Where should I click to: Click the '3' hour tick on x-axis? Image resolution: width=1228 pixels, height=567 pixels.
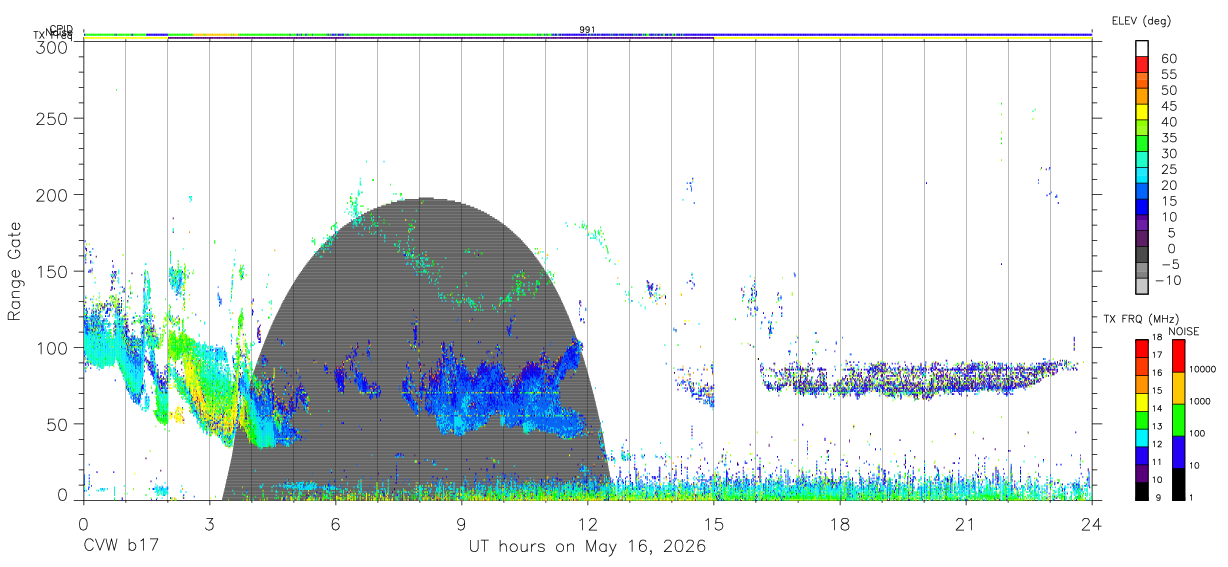(210, 524)
